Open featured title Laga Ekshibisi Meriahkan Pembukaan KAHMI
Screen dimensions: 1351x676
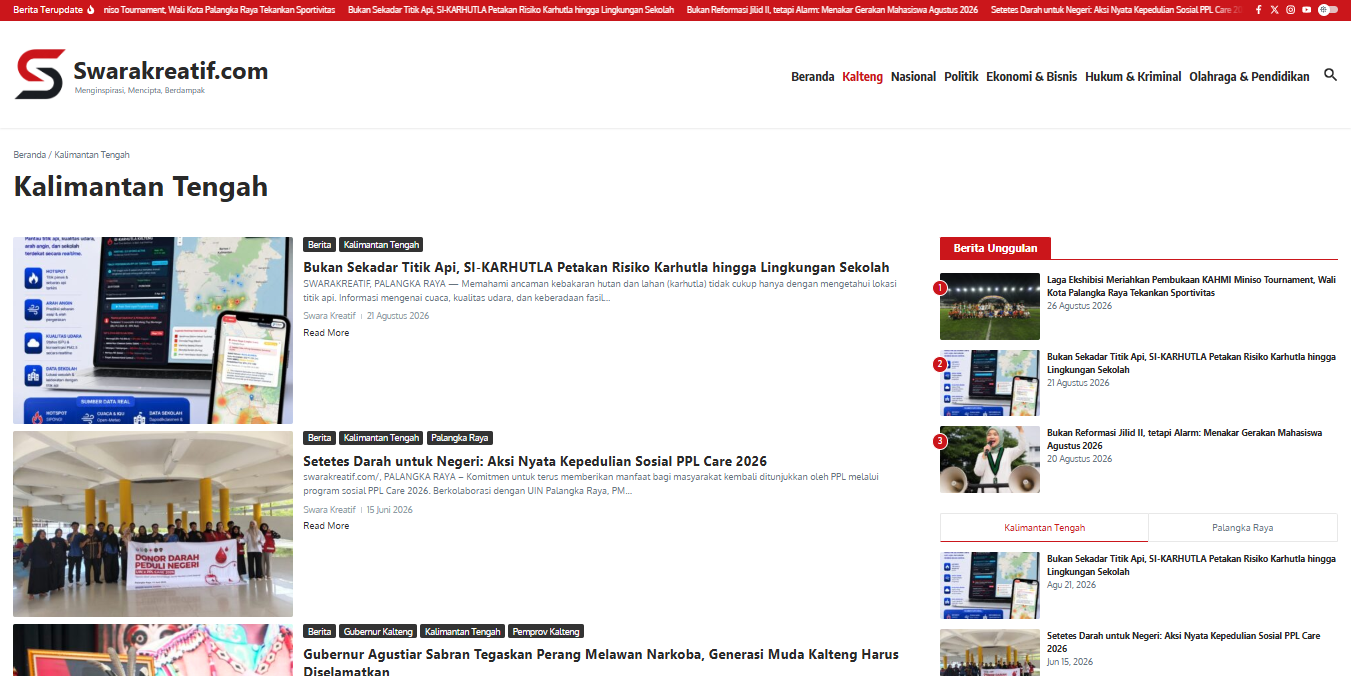point(1191,286)
